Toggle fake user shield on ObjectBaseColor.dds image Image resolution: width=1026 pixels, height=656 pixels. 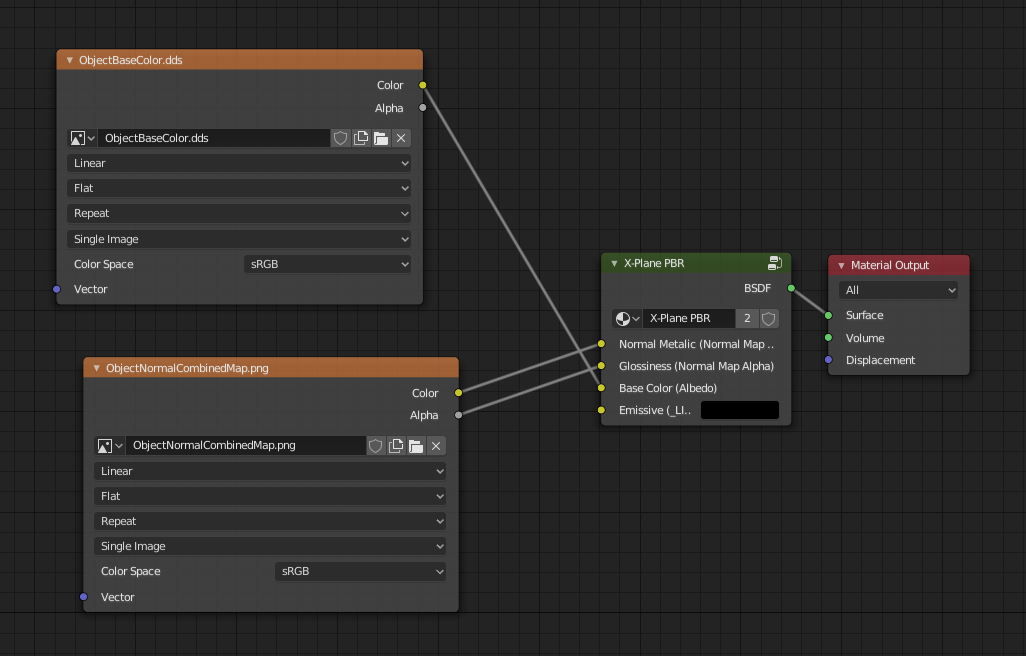340,137
